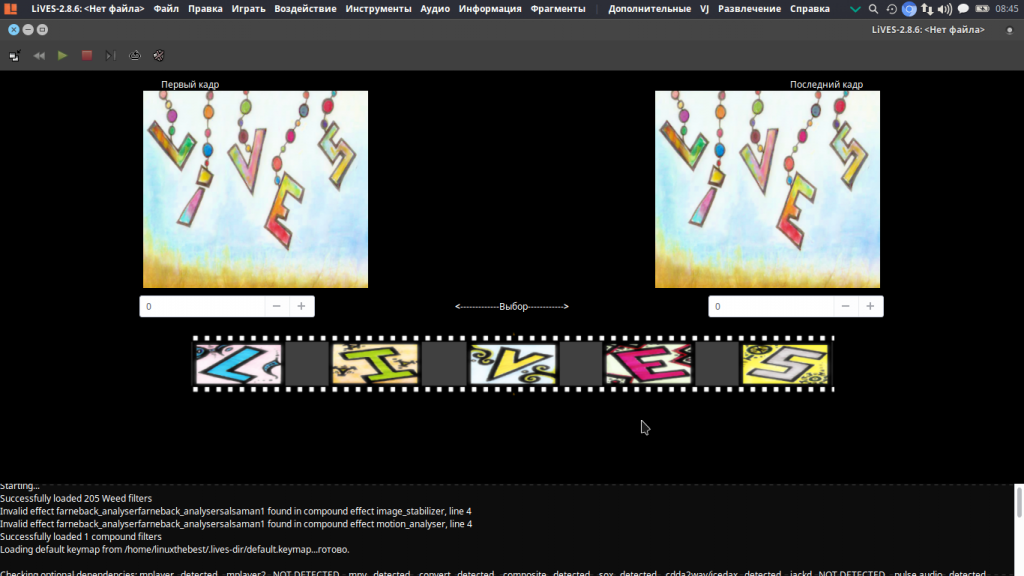Open the Информация menu
The width and height of the screenshot is (1024, 576).
[490, 8]
